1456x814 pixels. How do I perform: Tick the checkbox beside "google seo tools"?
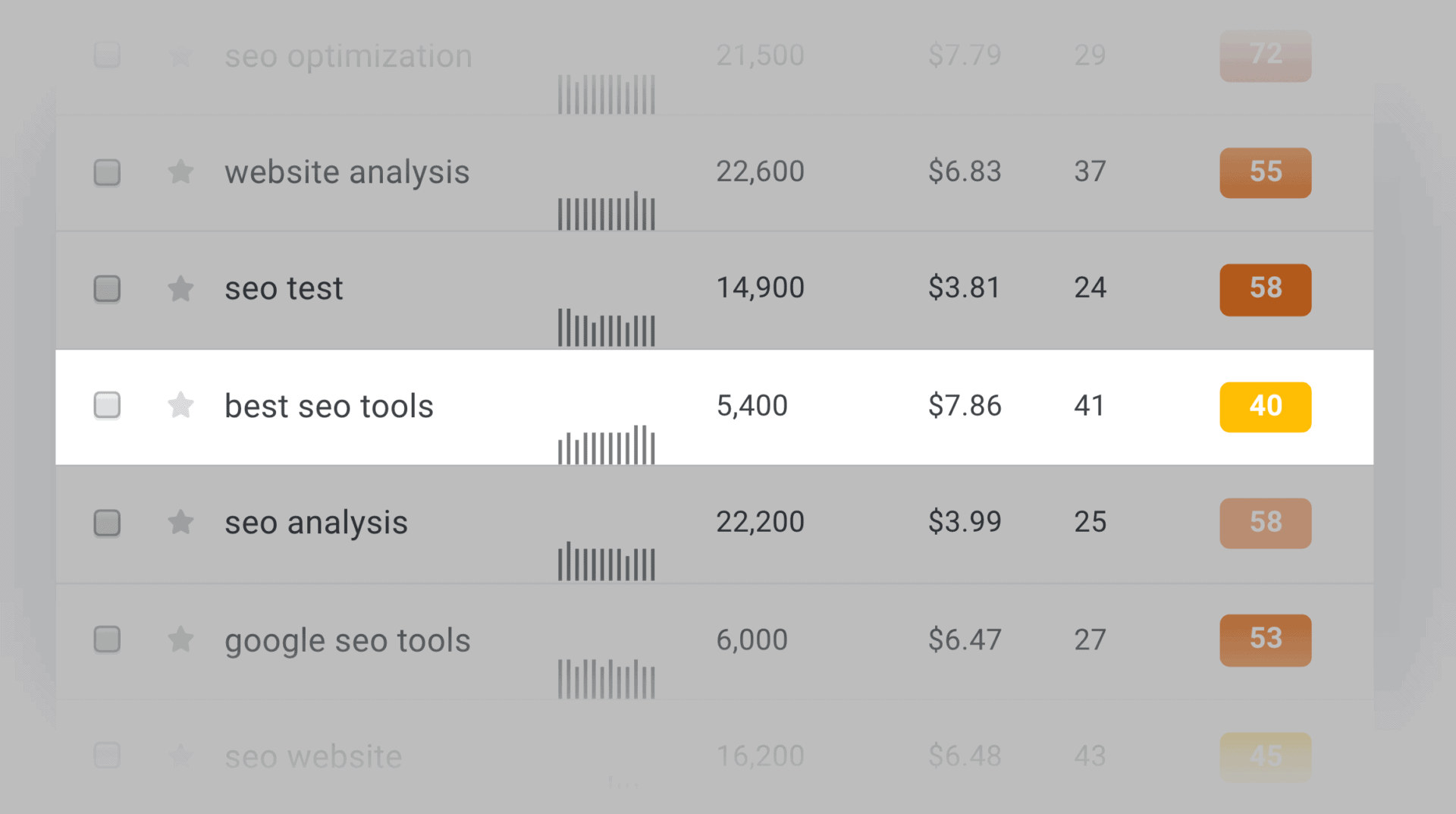click(x=106, y=640)
